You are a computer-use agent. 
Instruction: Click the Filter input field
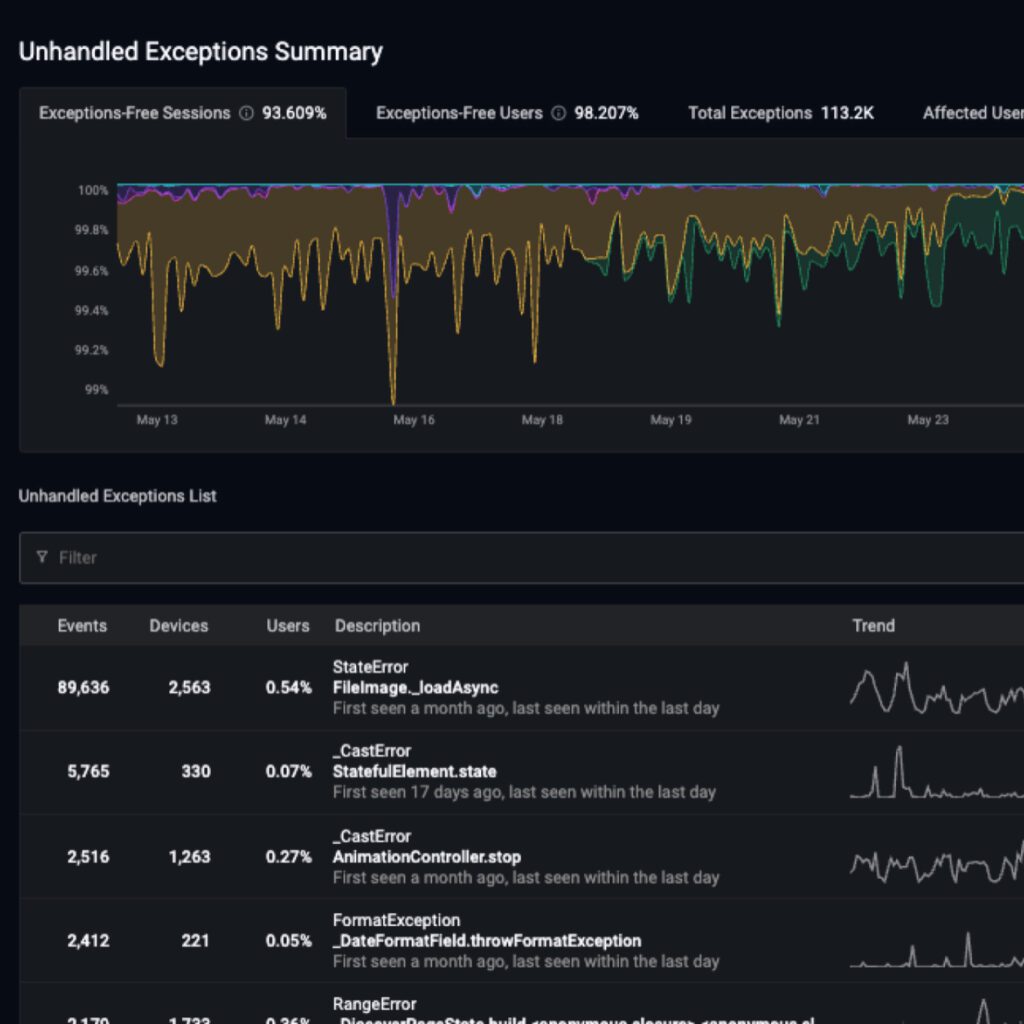coord(300,557)
